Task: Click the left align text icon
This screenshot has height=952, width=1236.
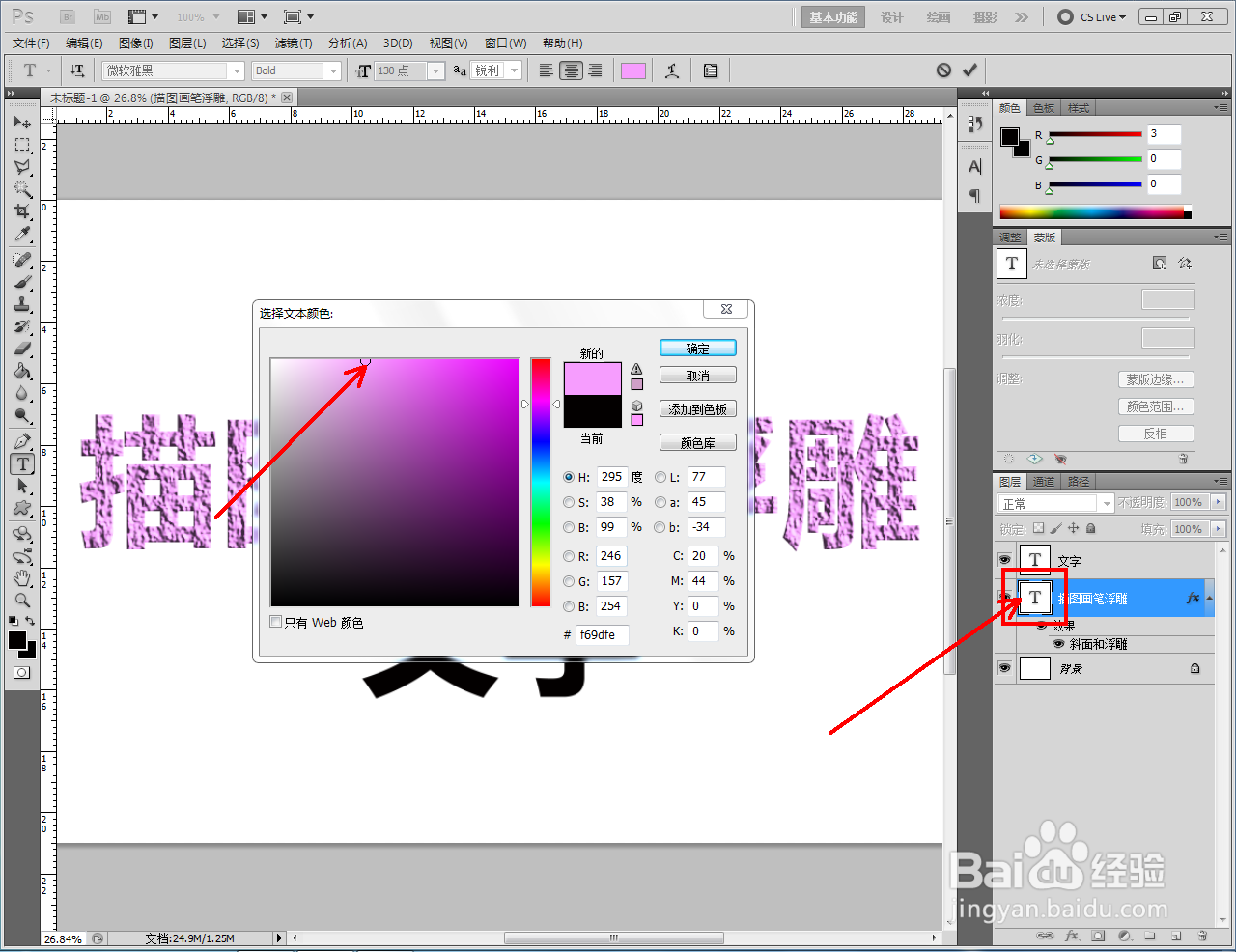Action: 547,70
